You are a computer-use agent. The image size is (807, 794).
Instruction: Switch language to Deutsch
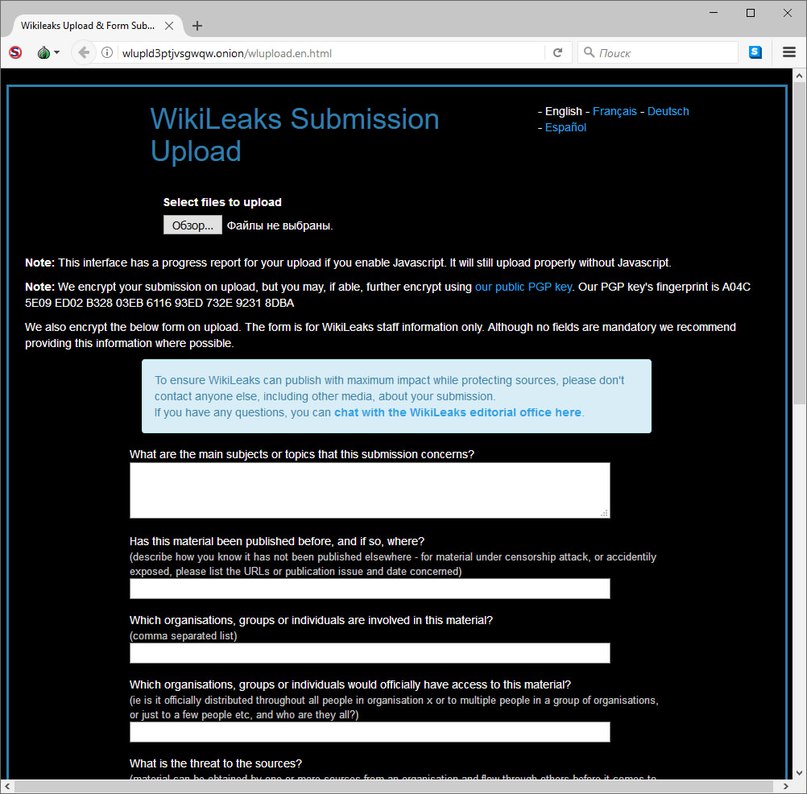pos(668,111)
